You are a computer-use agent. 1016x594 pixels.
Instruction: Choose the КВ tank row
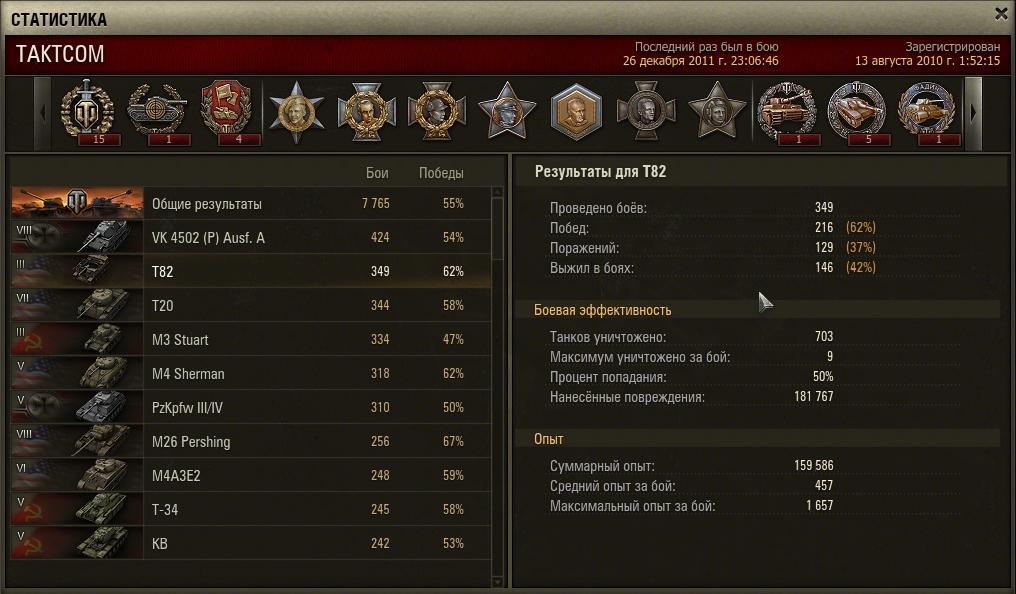251,543
